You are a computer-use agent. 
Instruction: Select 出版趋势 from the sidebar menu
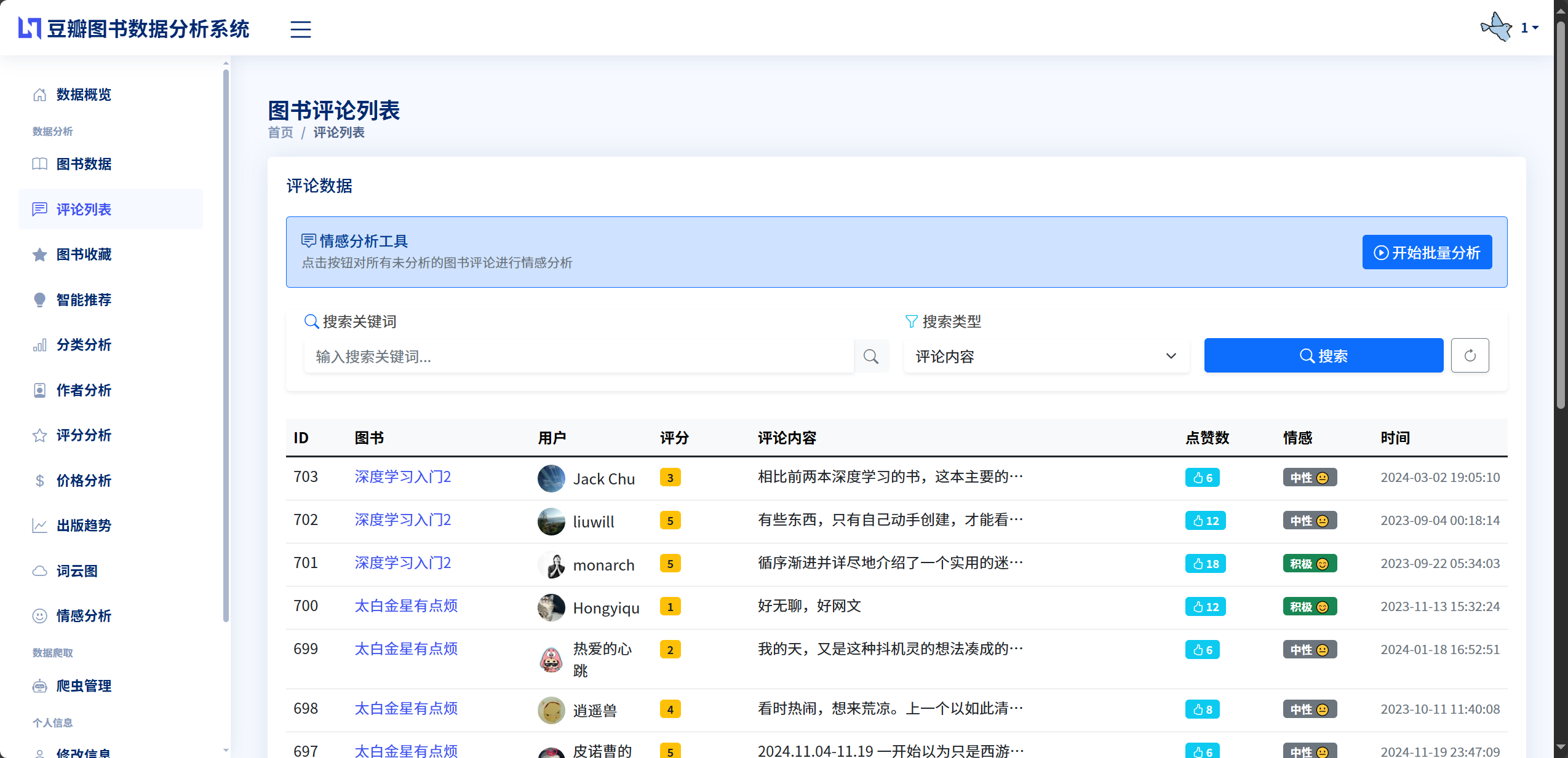coord(84,526)
